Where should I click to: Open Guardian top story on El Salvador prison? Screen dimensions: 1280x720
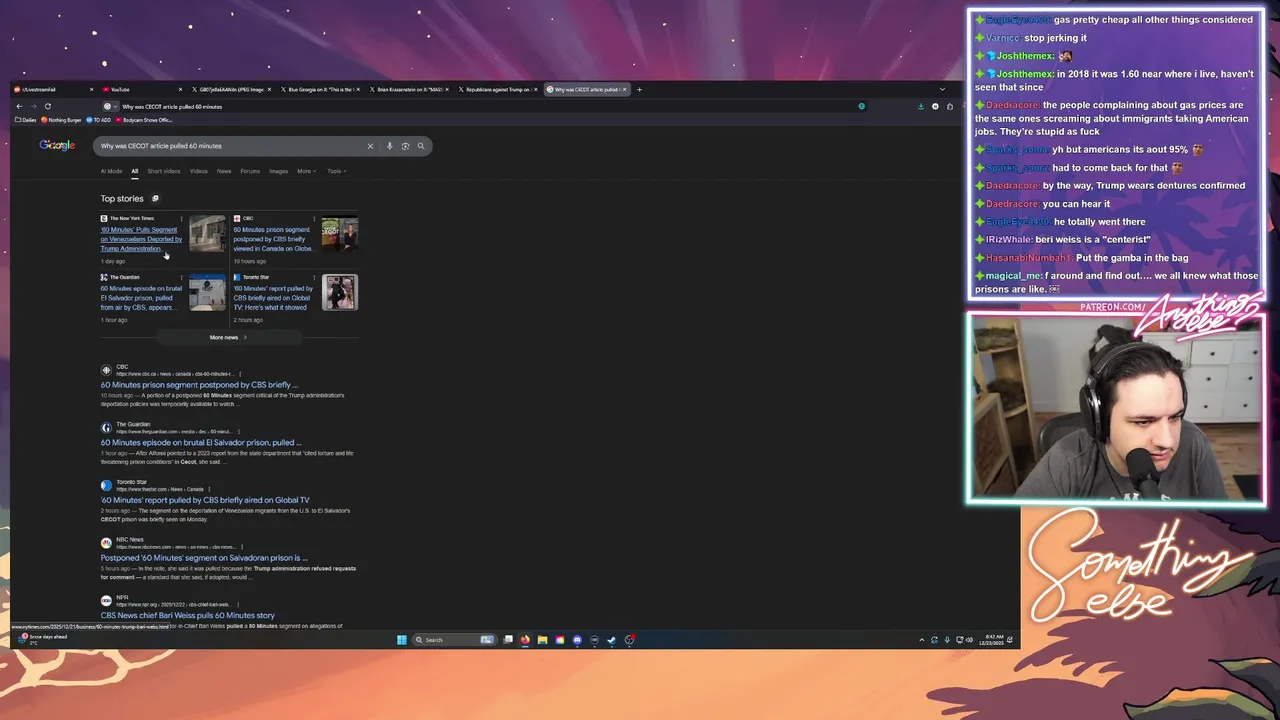[141, 298]
